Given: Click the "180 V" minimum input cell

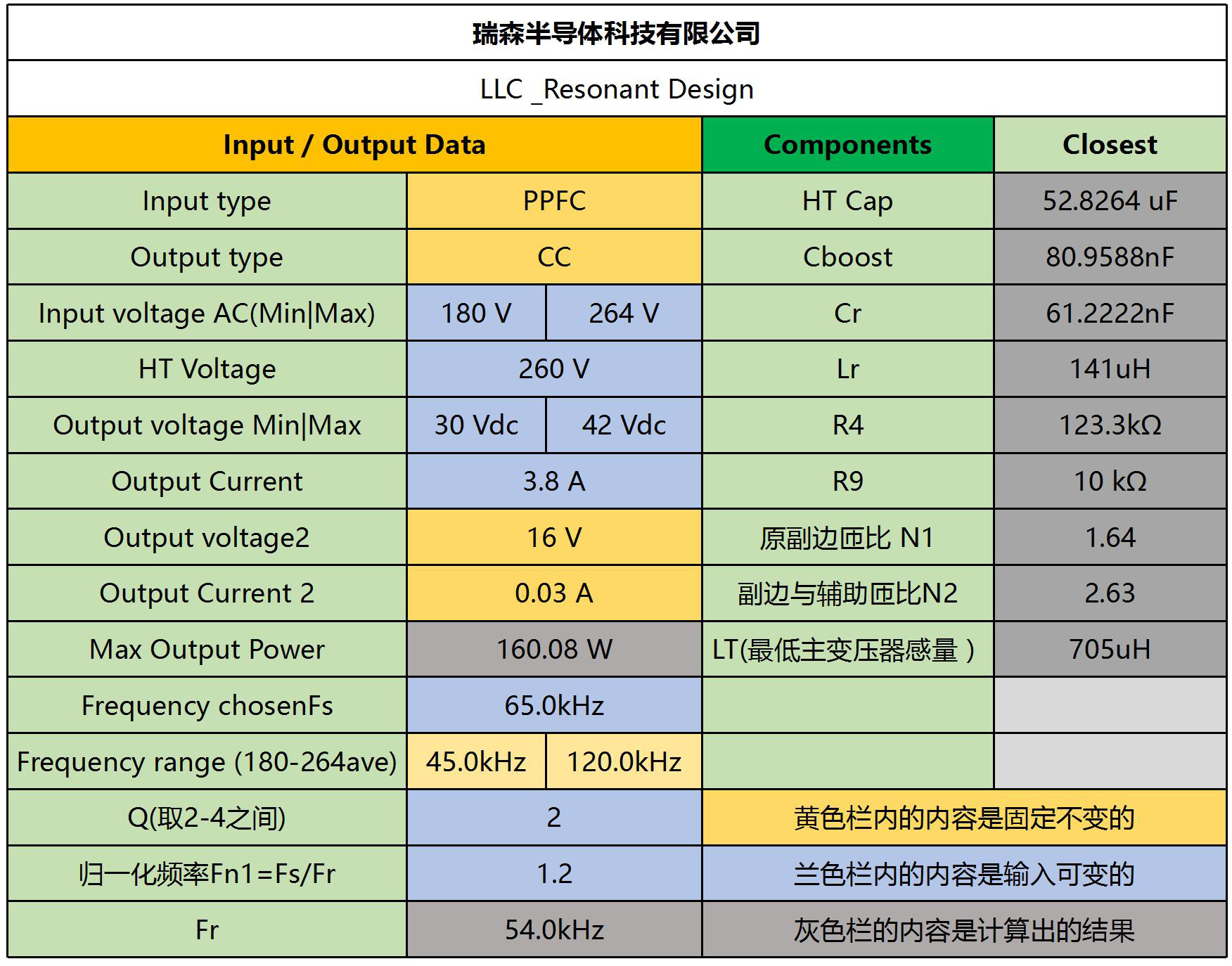Looking at the screenshot, I should pyautogui.click(x=476, y=314).
